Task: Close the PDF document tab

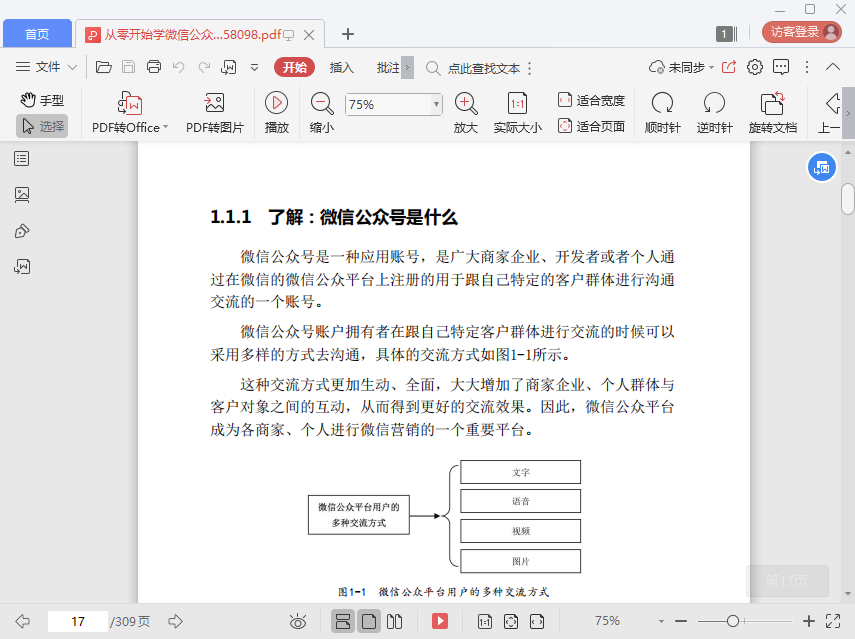Action: point(309,35)
